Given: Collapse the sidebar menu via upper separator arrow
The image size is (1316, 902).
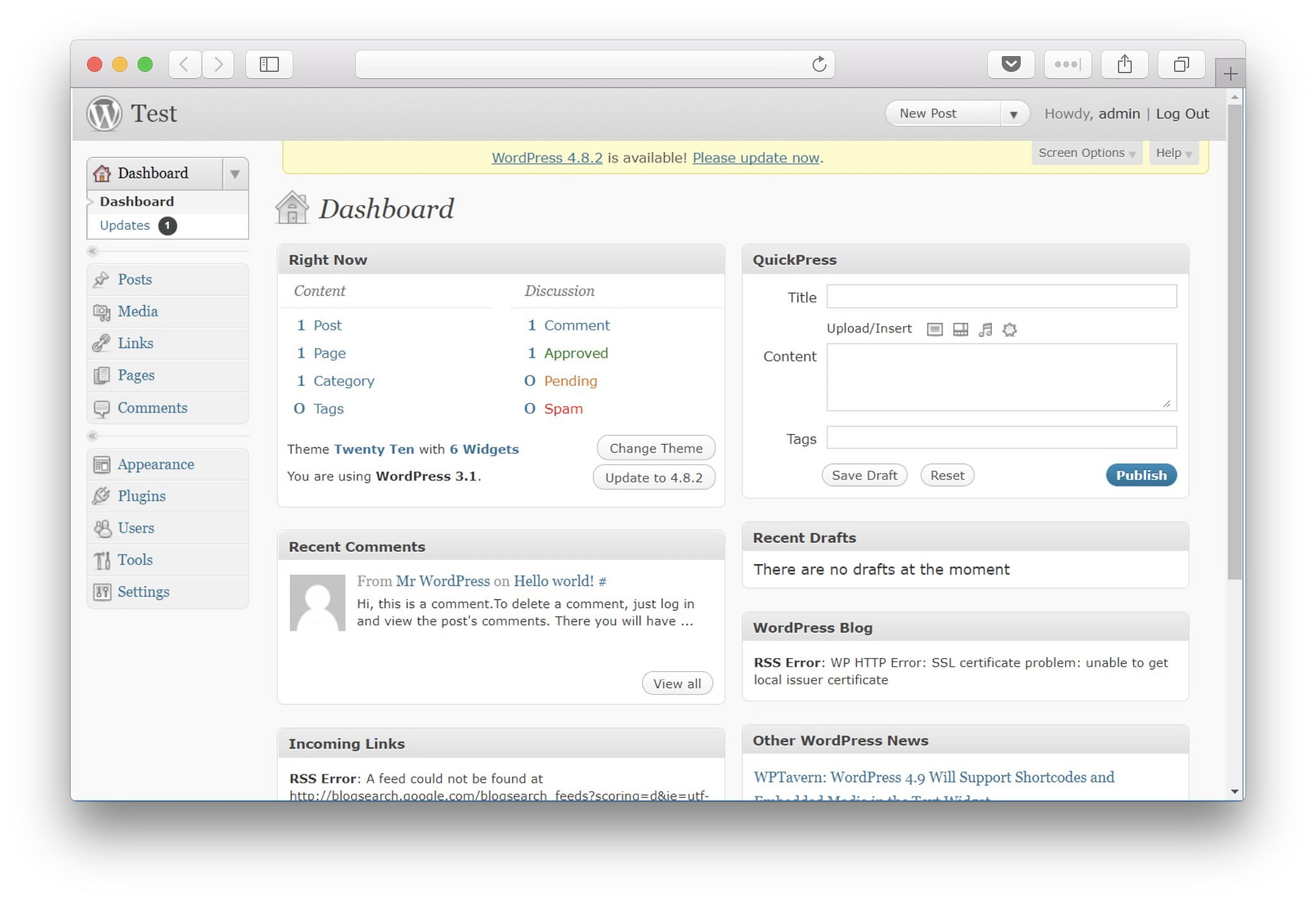Looking at the screenshot, I should (93, 252).
